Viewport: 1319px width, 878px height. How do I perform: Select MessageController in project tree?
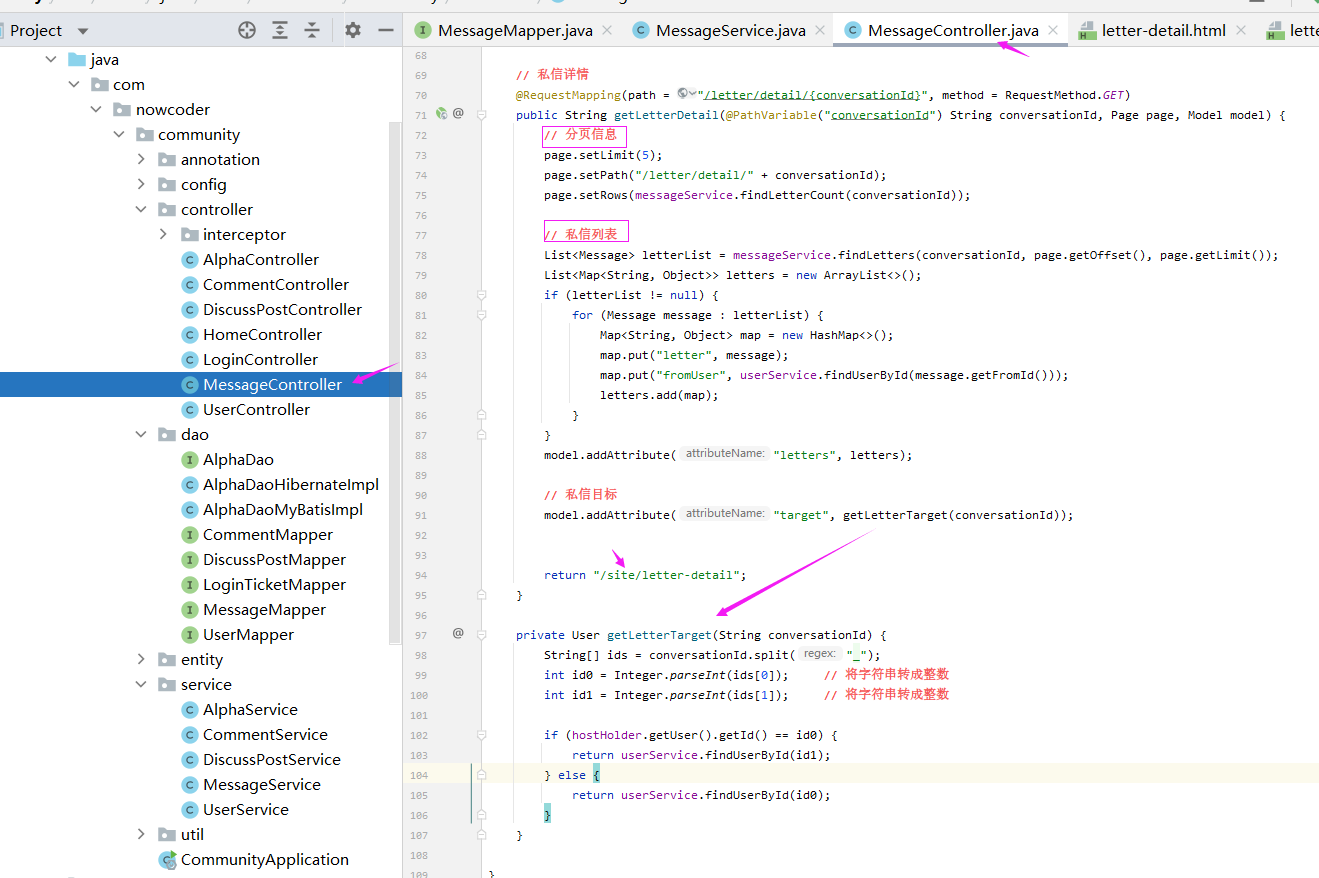tap(261, 385)
